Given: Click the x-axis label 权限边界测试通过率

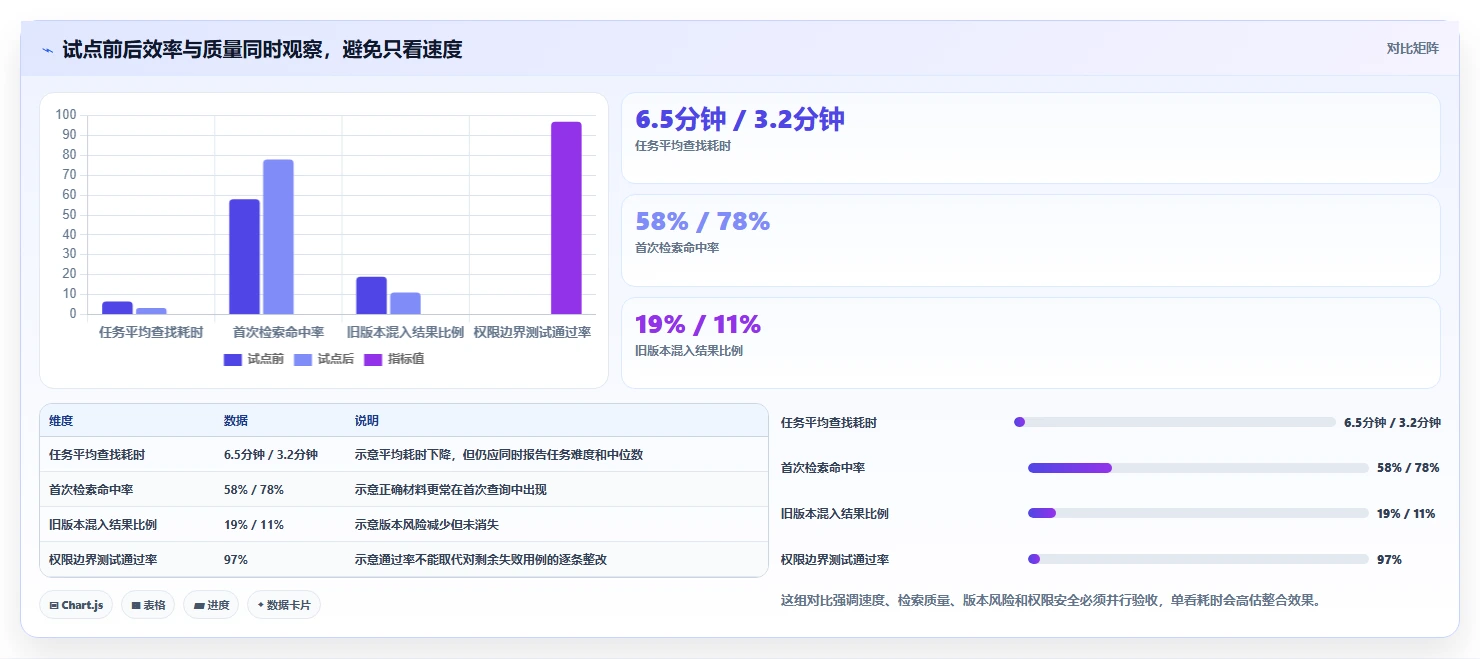Looking at the screenshot, I should (532, 332).
